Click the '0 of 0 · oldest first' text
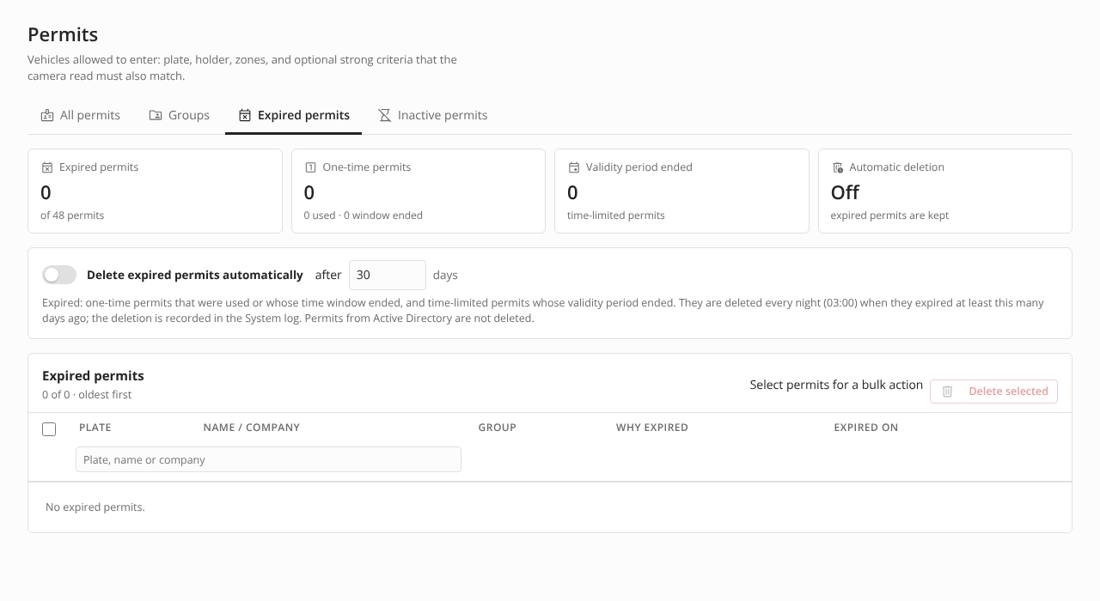The width and height of the screenshot is (1100, 601). click(x=87, y=395)
